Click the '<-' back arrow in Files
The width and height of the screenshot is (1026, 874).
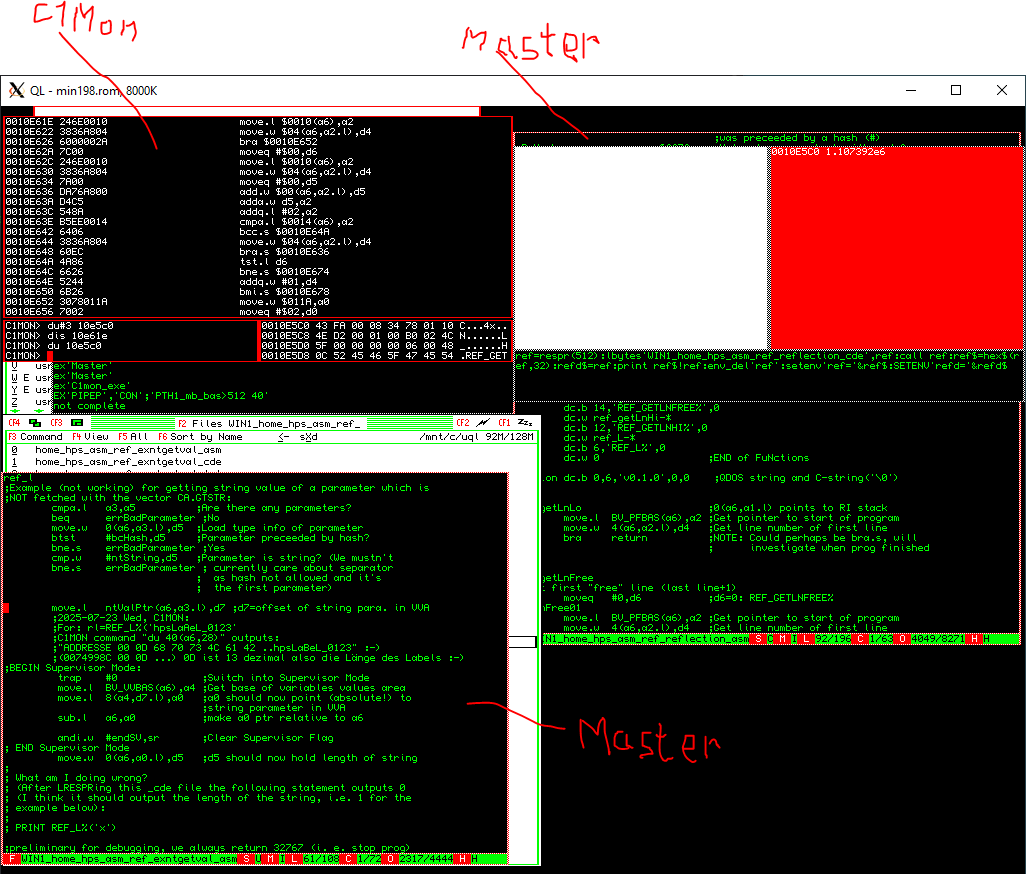click(283, 436)
